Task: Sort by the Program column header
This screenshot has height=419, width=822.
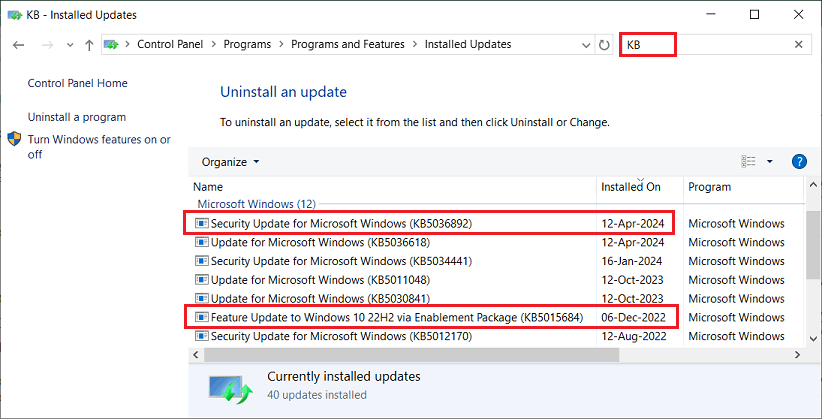Action: click(x=743, y=187)
